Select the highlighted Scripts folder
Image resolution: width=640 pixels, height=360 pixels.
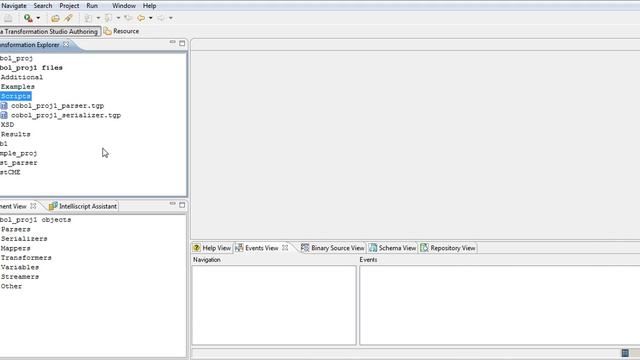[x=16, y=96]
